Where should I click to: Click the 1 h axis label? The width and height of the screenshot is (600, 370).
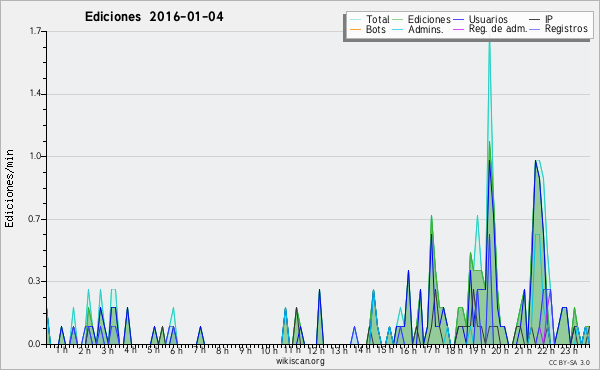tap(62, 349)
